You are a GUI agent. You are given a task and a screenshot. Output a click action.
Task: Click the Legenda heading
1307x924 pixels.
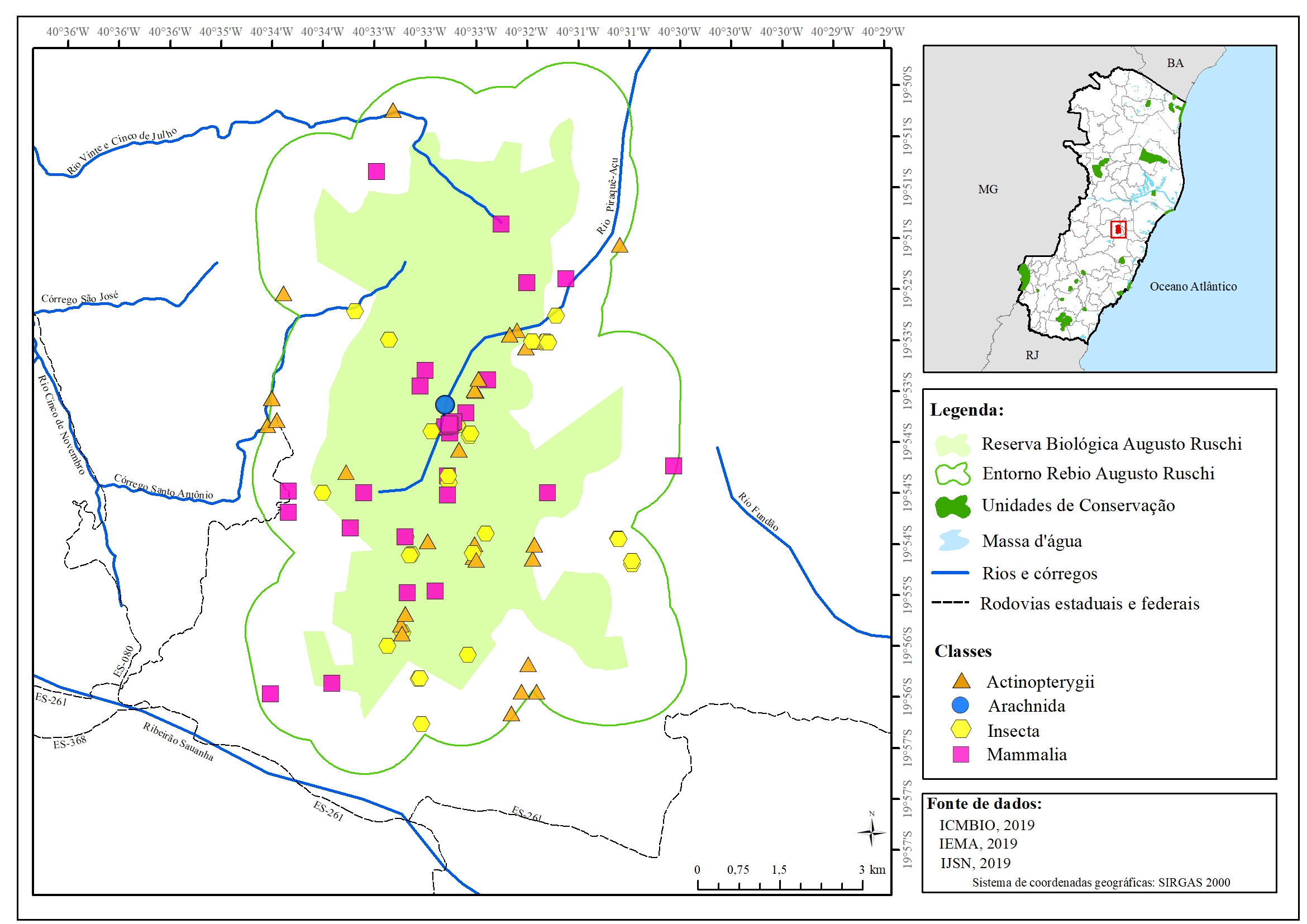pyautogui.click(x=967, y=410)
